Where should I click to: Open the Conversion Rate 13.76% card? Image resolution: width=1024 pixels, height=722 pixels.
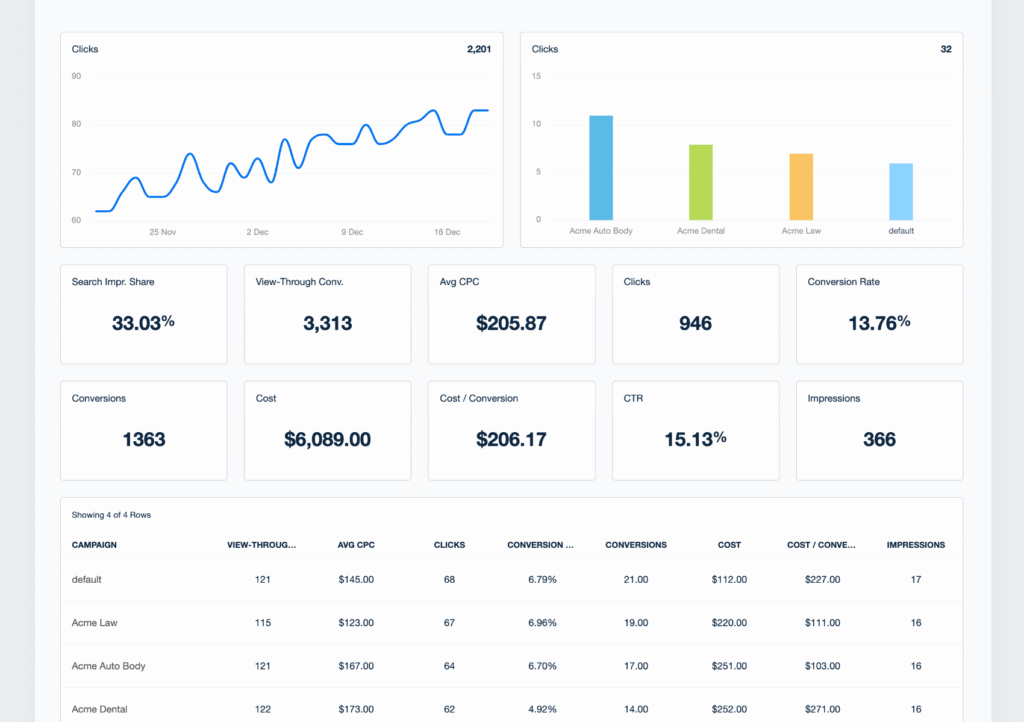[879, 314]
